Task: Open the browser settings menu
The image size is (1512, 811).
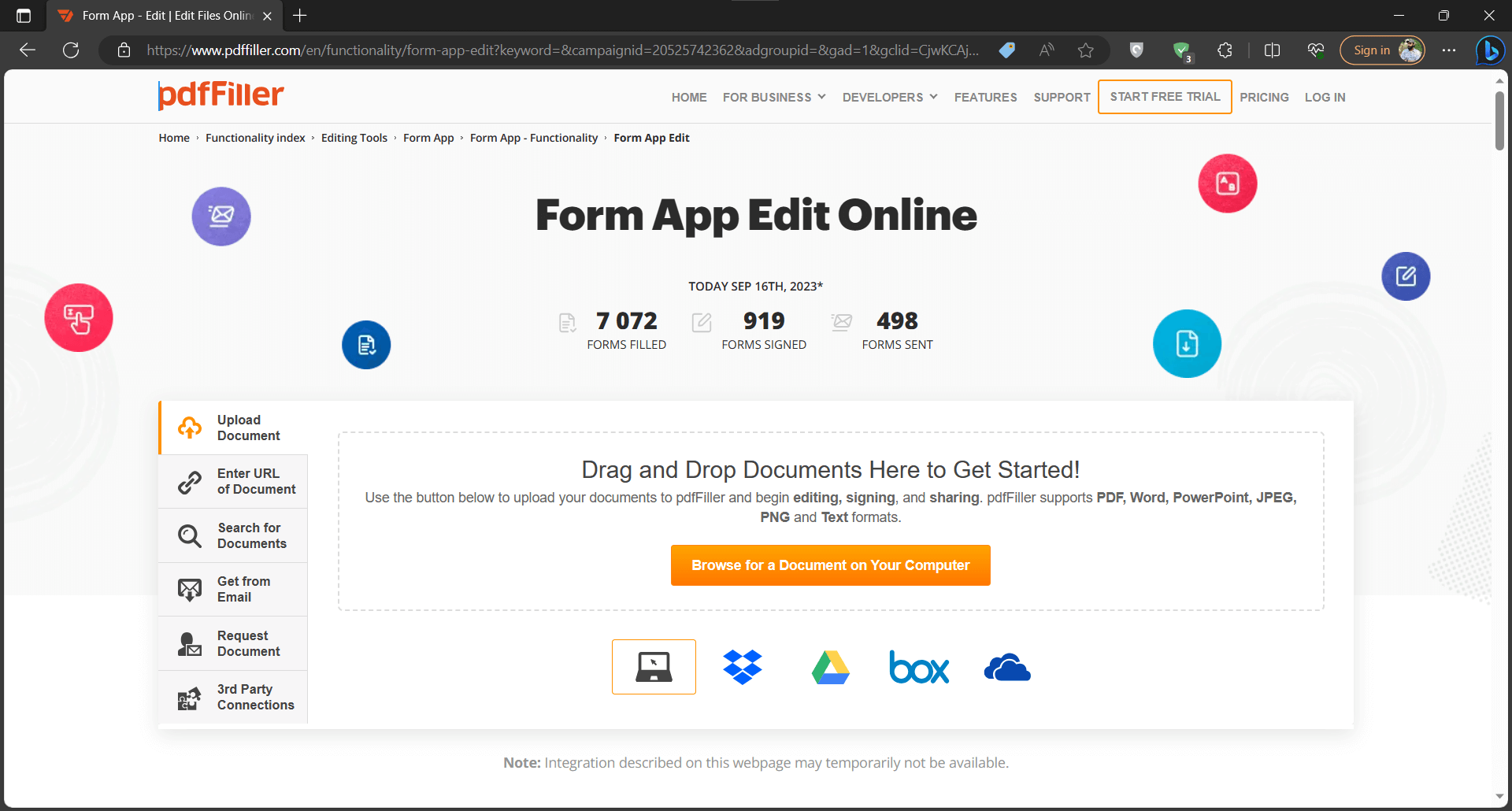Action: (x=1449, y=50)
